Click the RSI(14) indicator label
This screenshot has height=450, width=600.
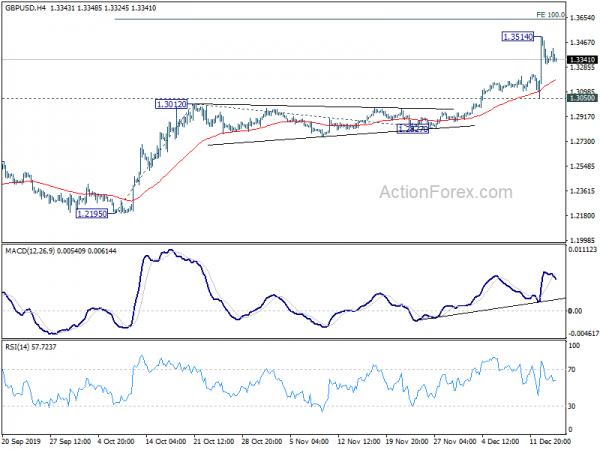pos(17,347)
